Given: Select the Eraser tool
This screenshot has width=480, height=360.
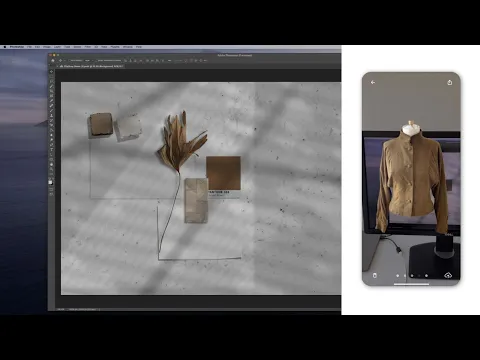Looking at the screenshot, I should coord(51,125).
